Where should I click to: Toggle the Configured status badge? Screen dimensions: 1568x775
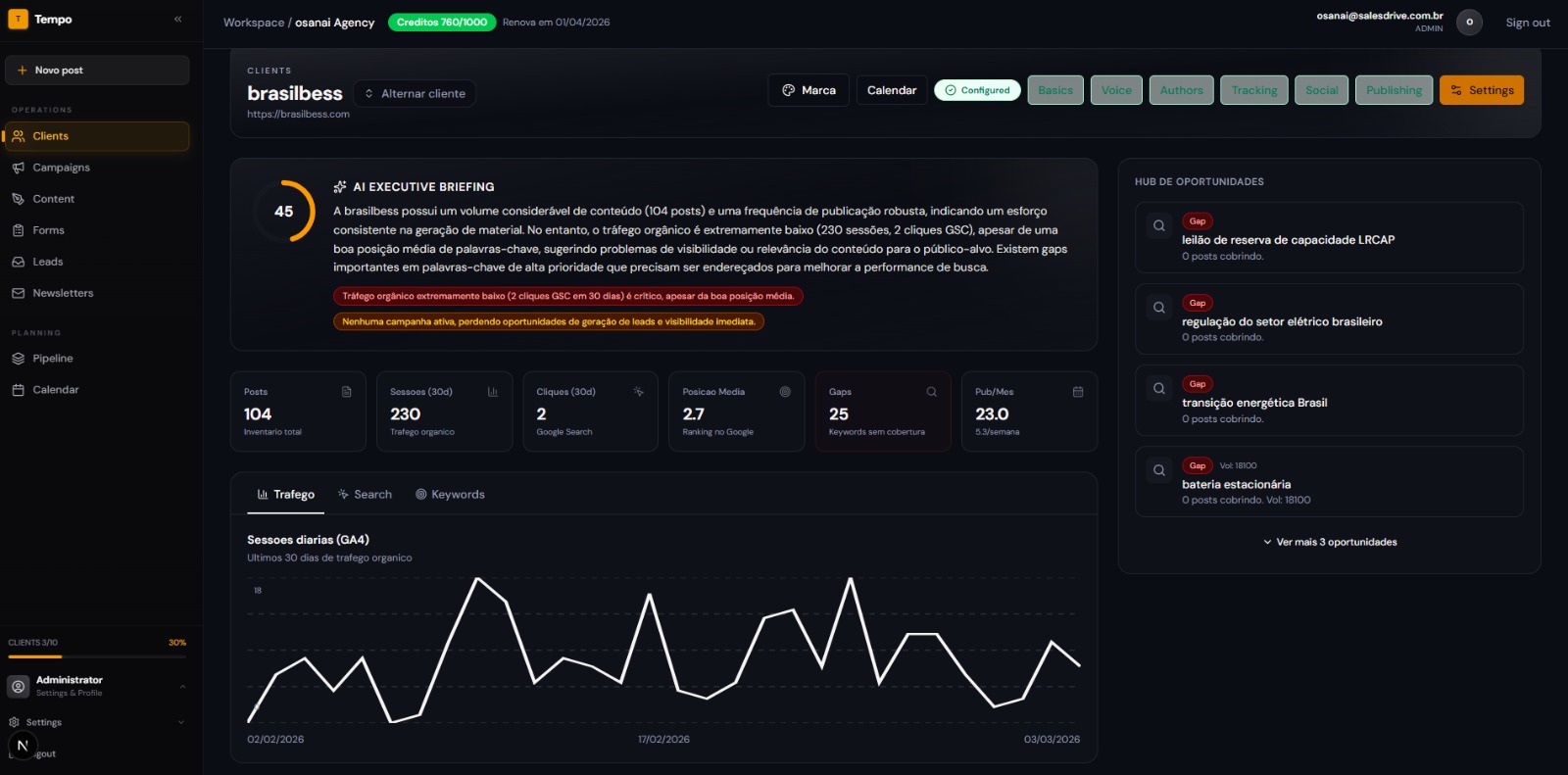[x=977, y=90]
